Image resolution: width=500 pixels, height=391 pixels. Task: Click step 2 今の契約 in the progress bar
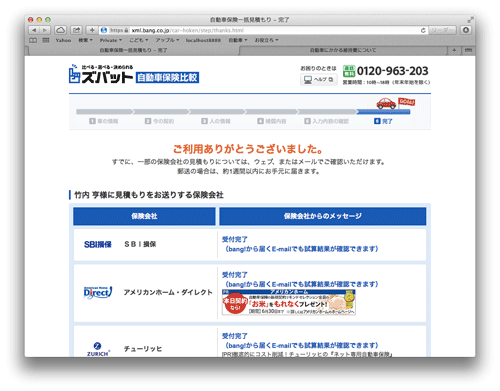point(159,121)
